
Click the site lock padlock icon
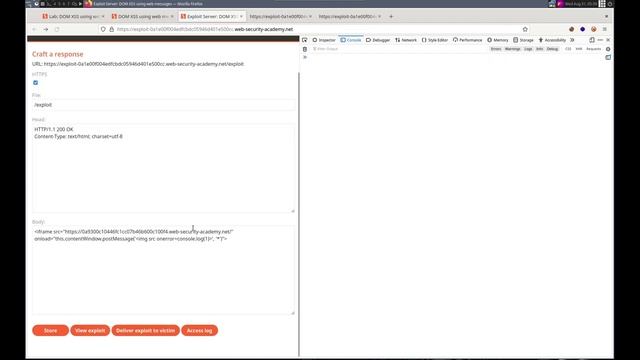pyautogui.click(x=111, y=29)
